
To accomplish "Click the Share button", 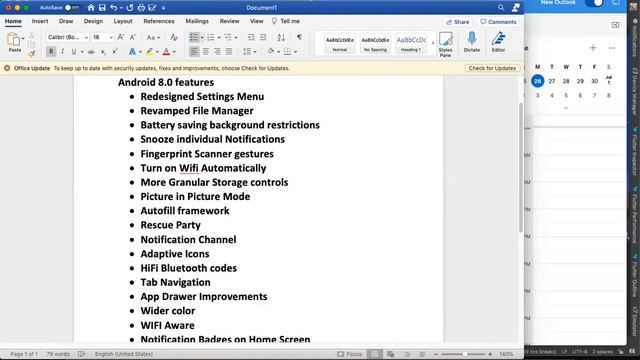I will point(458,22).
